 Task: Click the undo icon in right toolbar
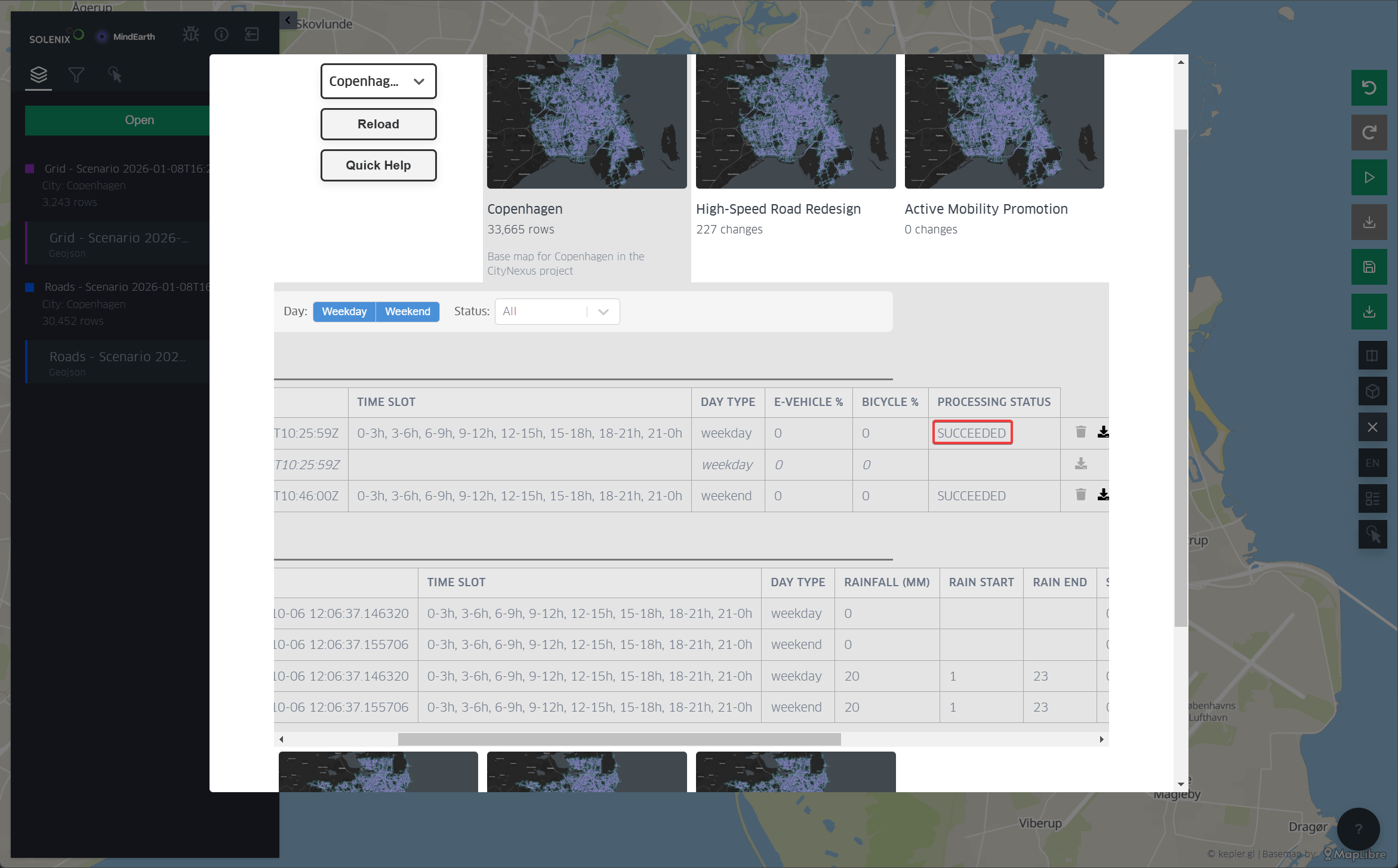click(1369, 88)
